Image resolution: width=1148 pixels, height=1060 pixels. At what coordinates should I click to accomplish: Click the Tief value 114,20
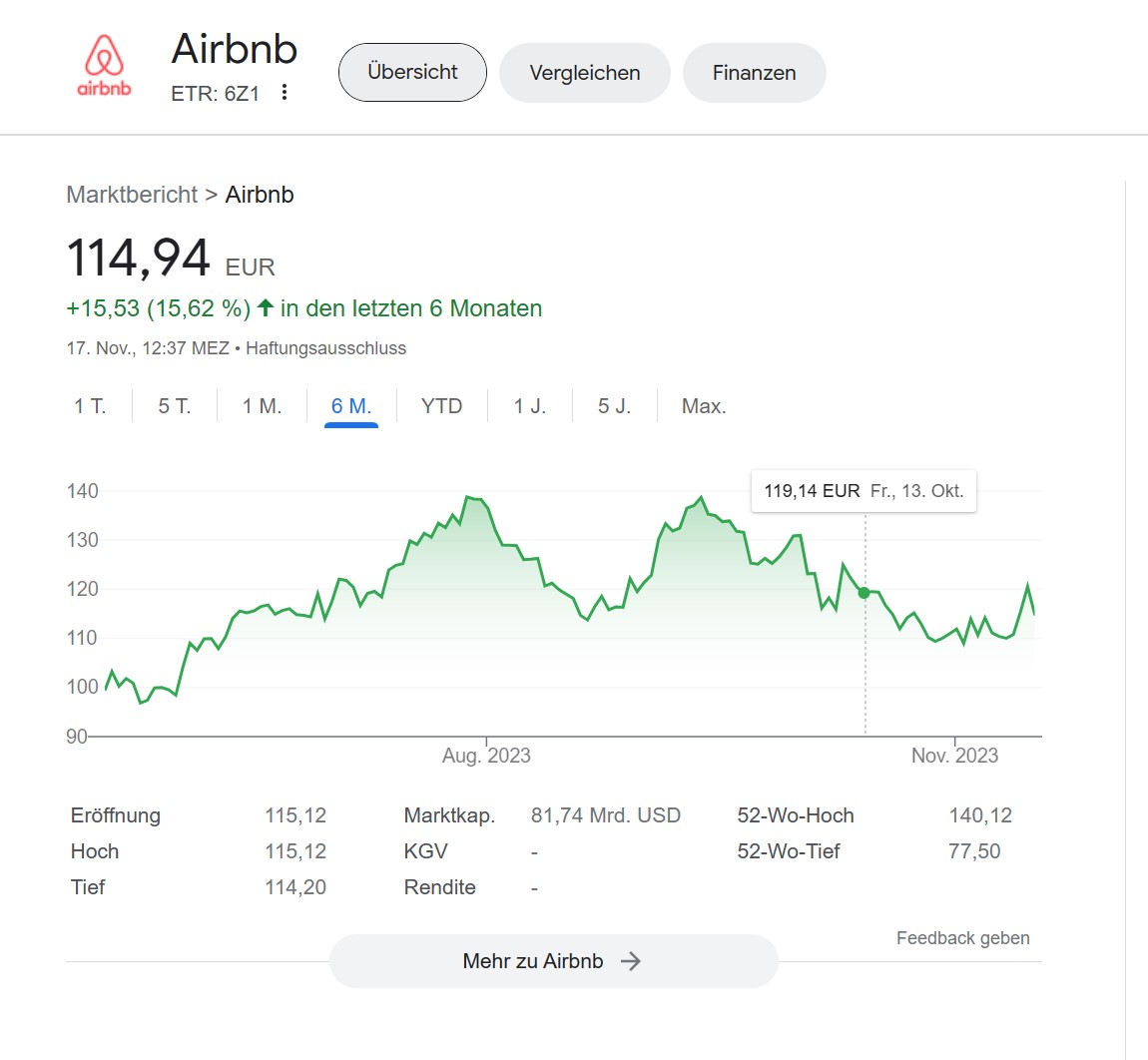pyautogui.click(x=295, y=887)
